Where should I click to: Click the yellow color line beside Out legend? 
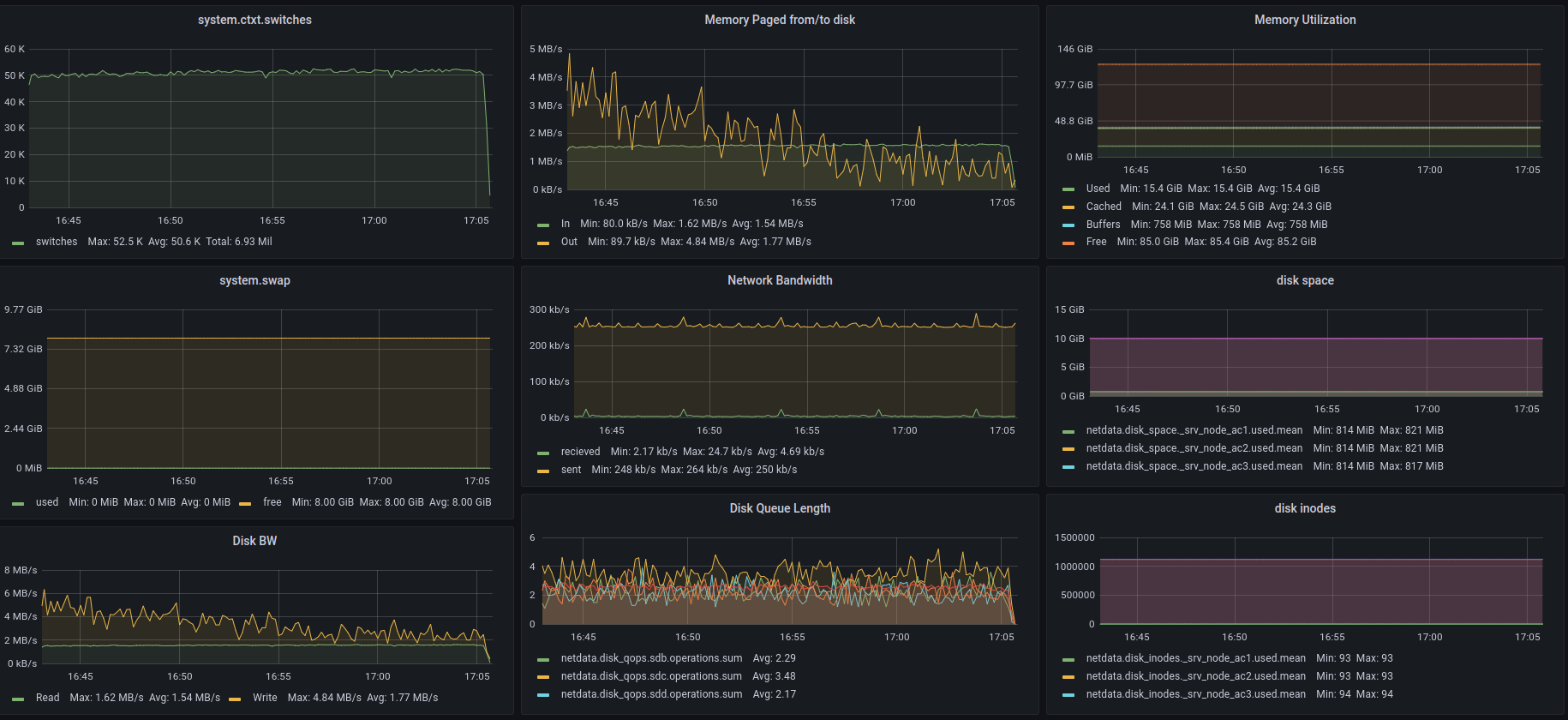(543, 243)
